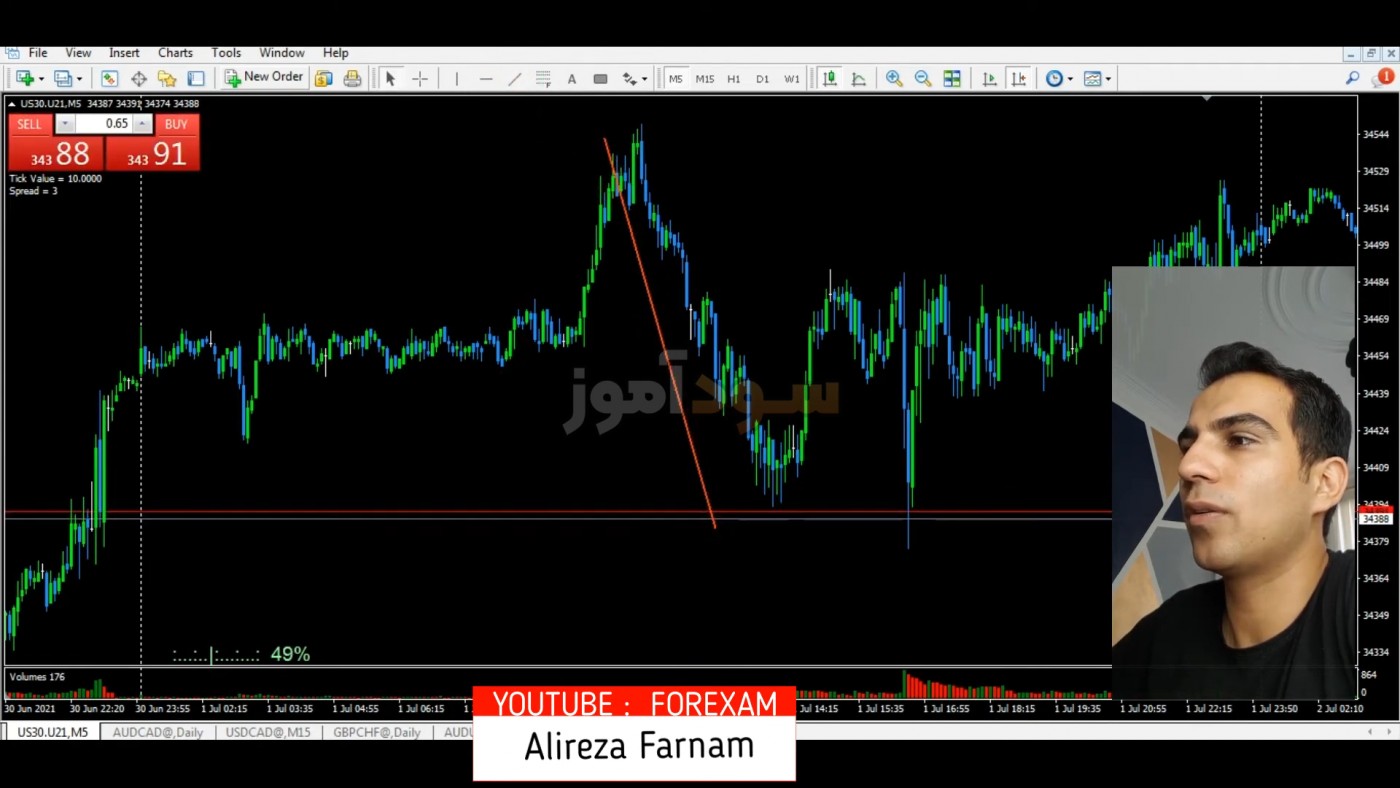Click the printer-shaped toolbar icon
Screen dimensions: 1400x788
click(x=352, y=78)
